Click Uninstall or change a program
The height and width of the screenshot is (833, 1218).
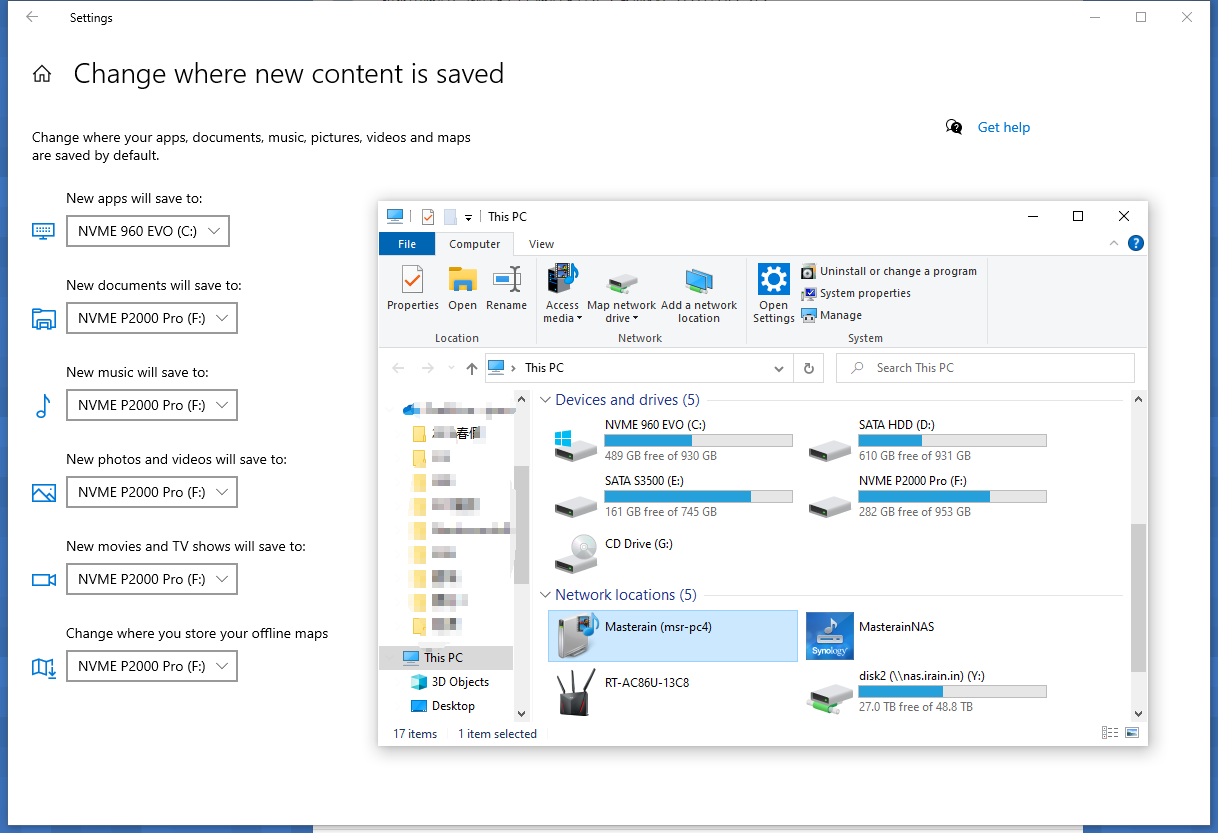[897, 271]
